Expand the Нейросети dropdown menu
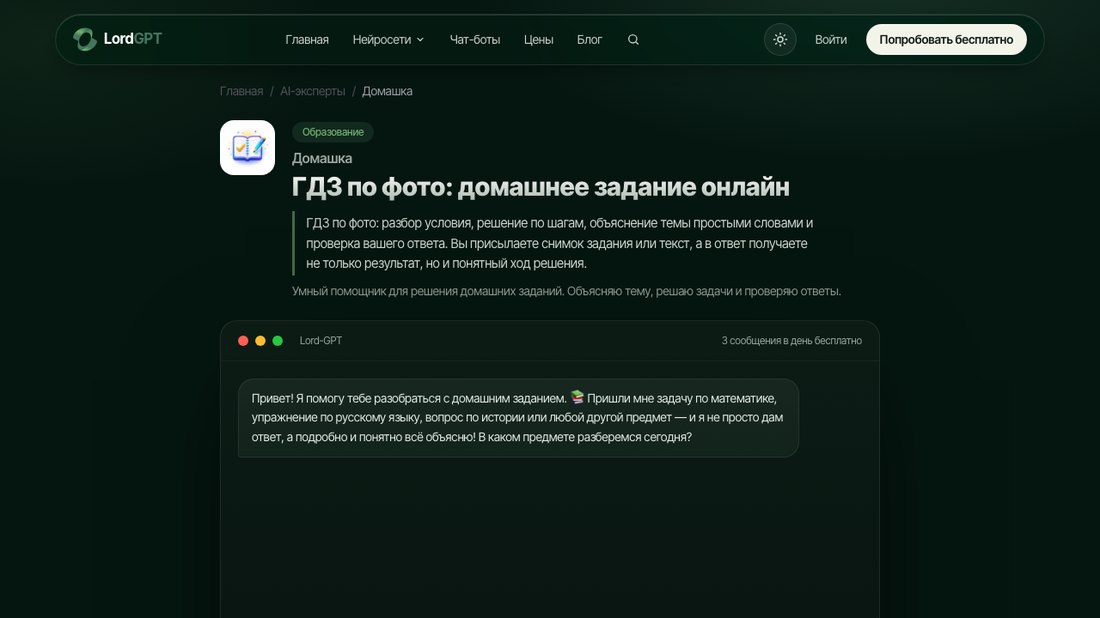Screen dimensions: 1100x618 pos(388,40)
